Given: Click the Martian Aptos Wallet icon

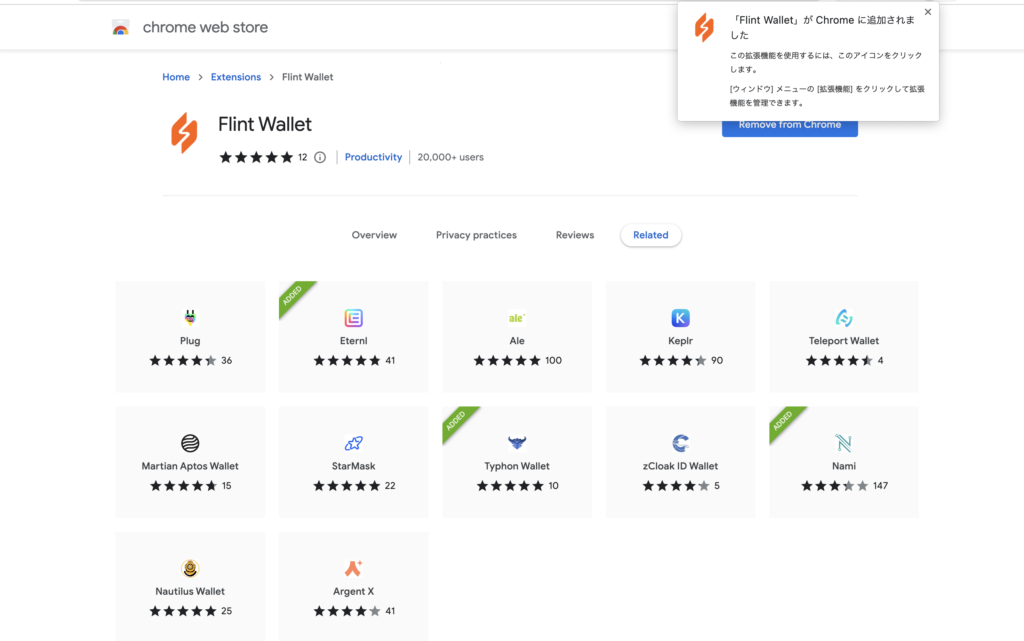Looking at the screenshot, I should pyautogui.click(x=190, y=443).
